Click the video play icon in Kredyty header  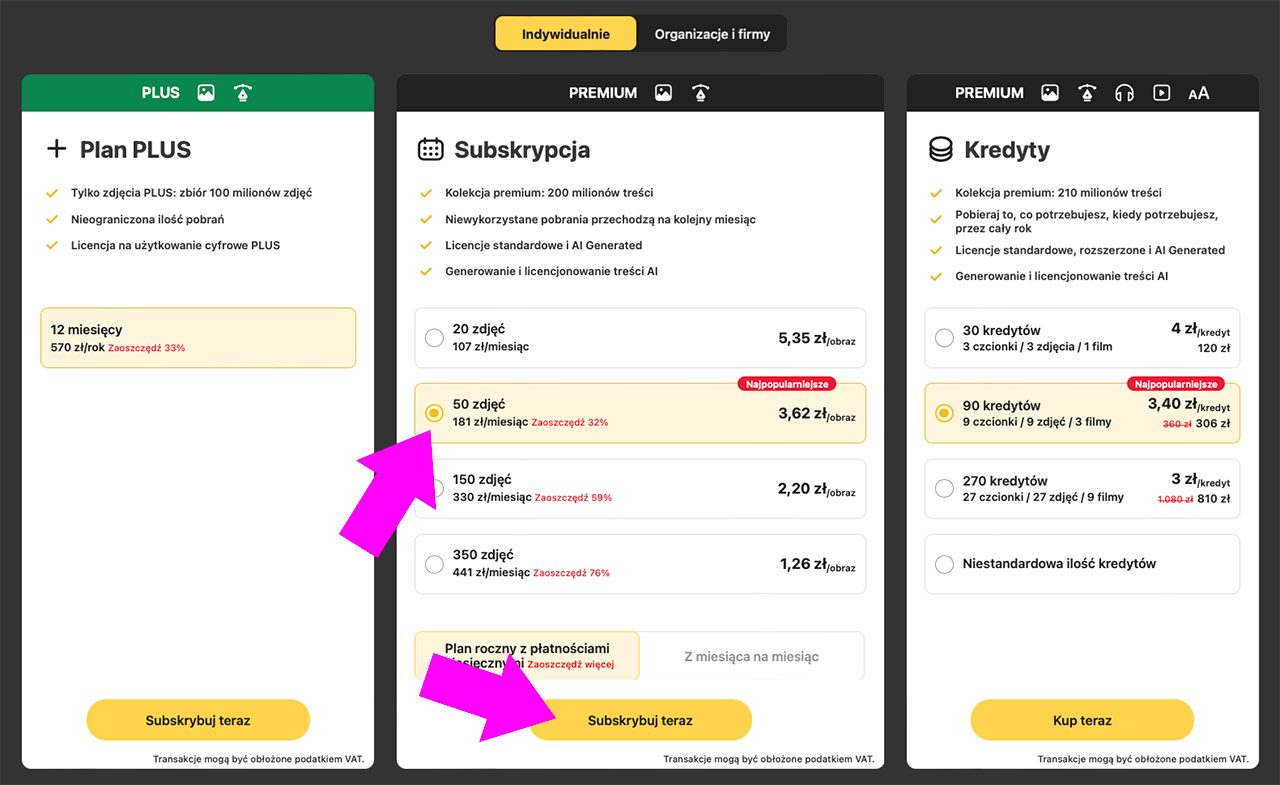(1161, 93)
